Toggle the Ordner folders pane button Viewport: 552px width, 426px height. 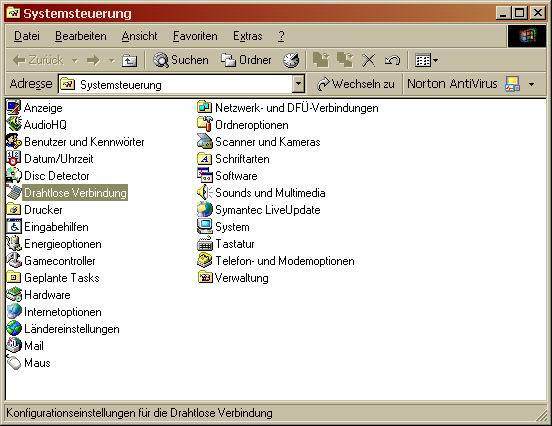point(246,60)
